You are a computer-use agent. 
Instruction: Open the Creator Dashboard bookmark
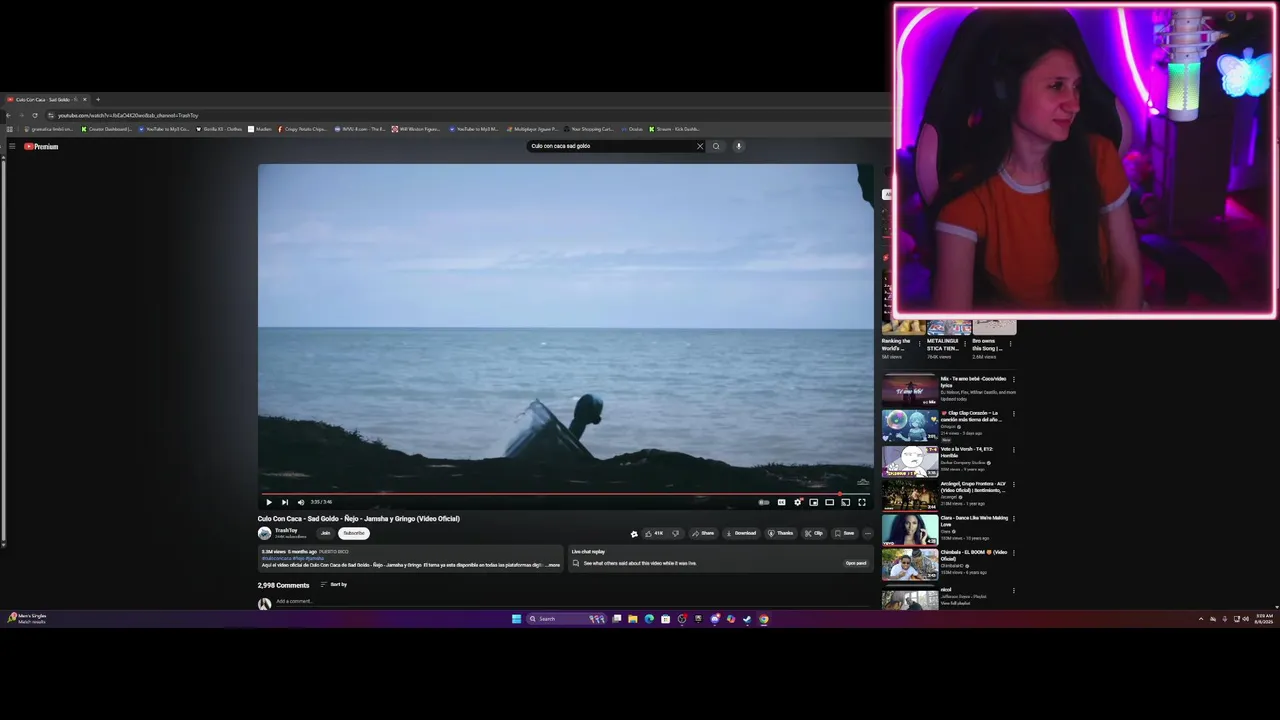(106, 129)
